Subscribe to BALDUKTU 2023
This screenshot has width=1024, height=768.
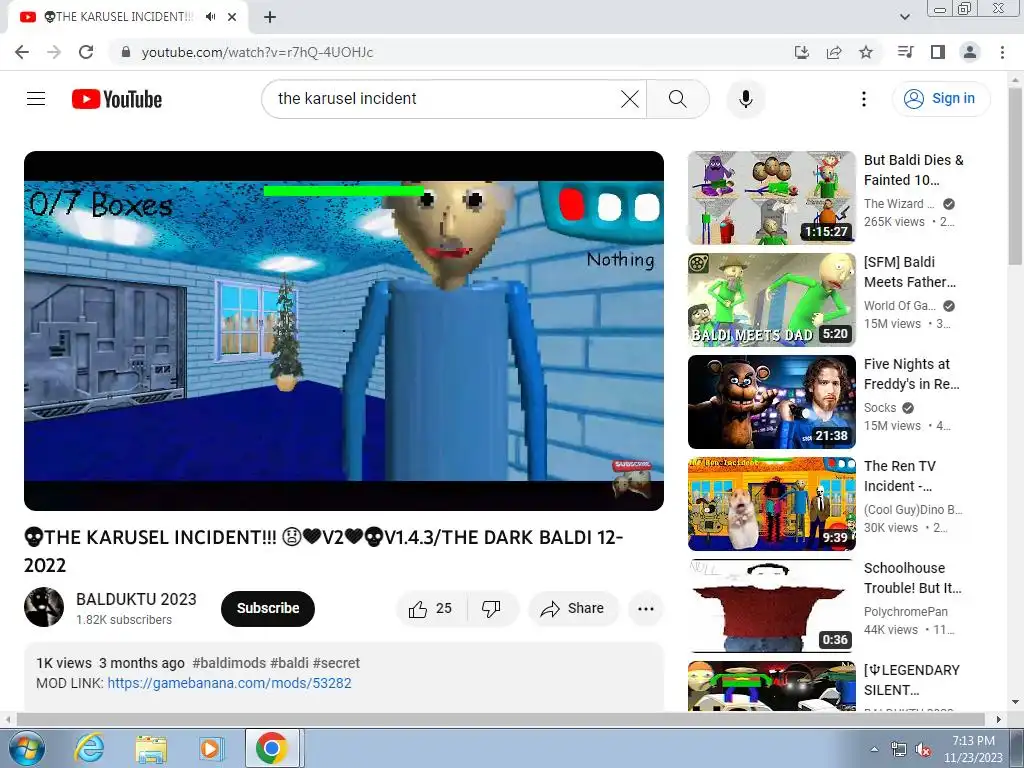(x=268, y=609)
